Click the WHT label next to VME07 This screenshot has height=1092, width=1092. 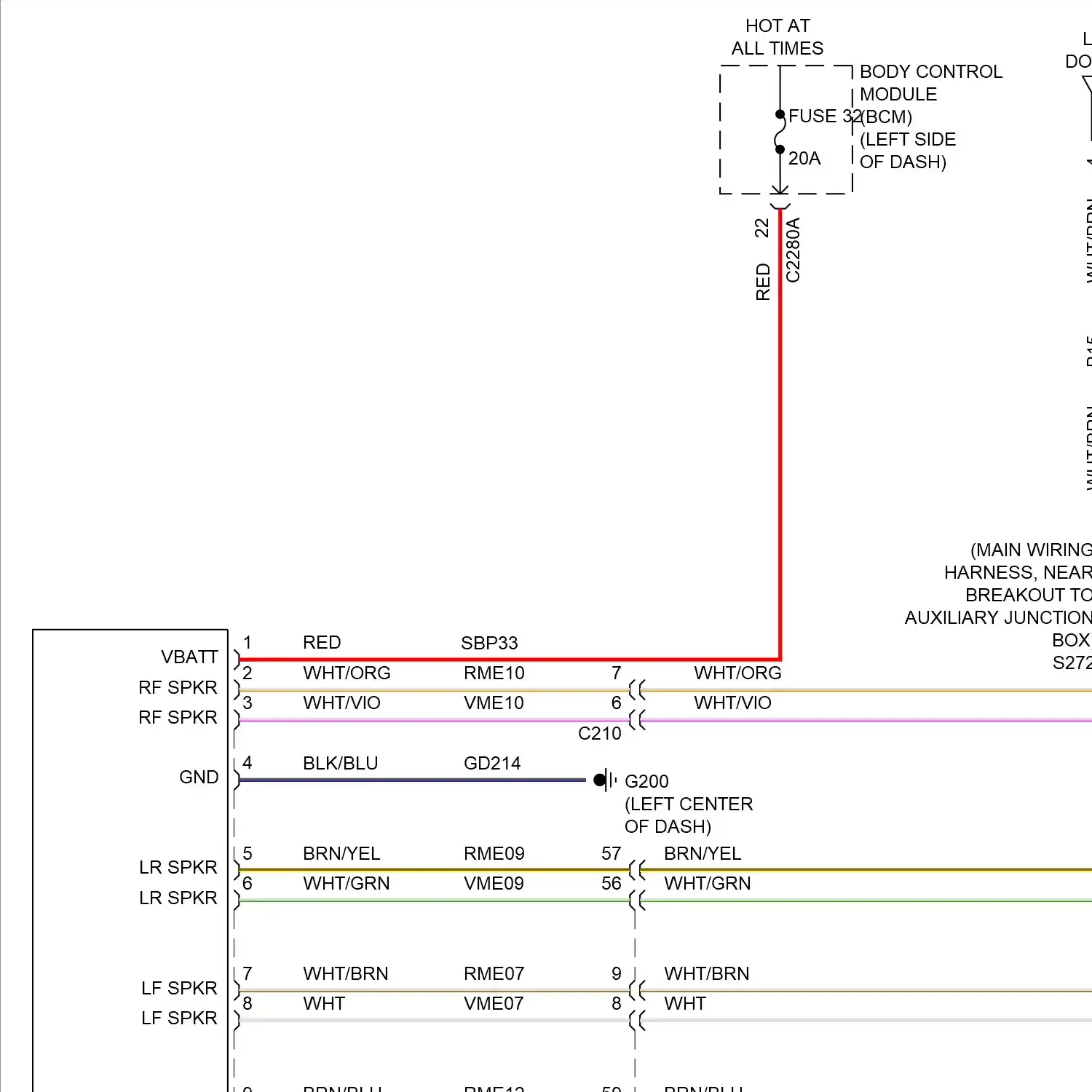324,1004
